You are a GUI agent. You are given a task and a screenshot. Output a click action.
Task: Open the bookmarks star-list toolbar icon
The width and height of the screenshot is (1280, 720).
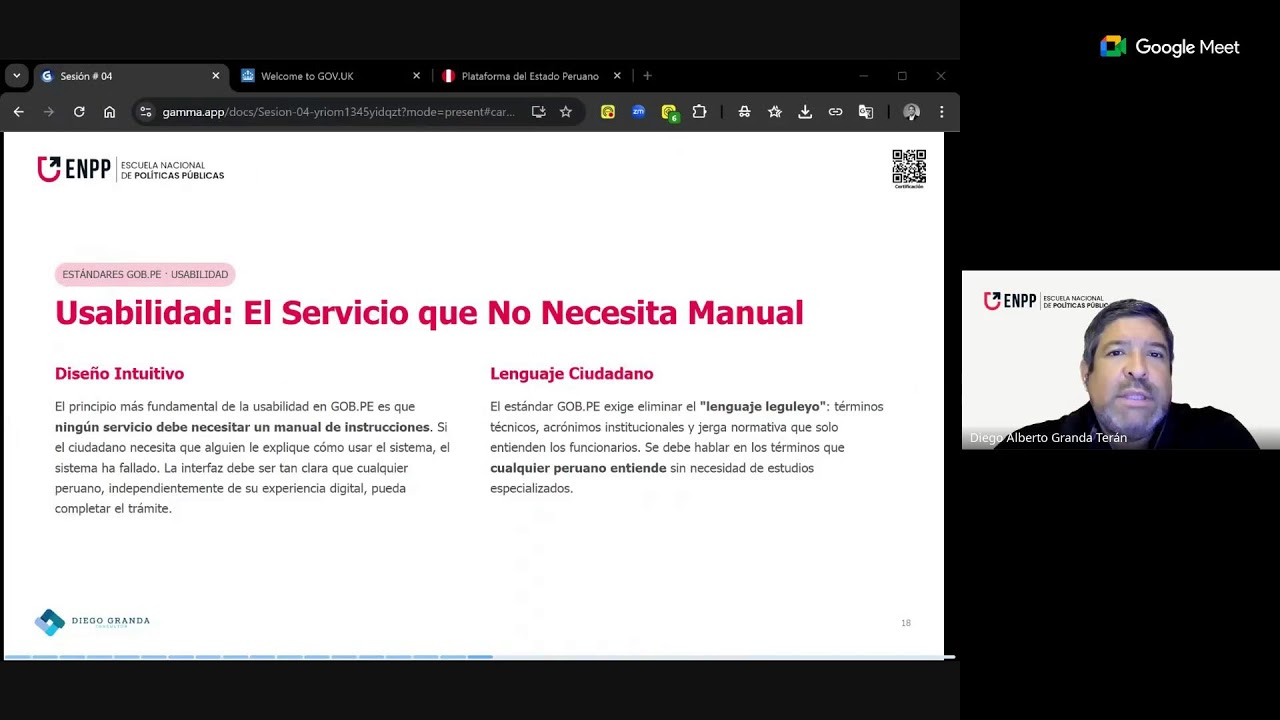775,112
